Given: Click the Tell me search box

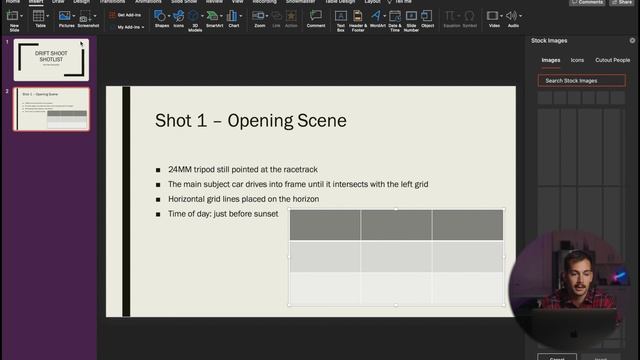Looking at the screenshot, I should click(400, 2).
